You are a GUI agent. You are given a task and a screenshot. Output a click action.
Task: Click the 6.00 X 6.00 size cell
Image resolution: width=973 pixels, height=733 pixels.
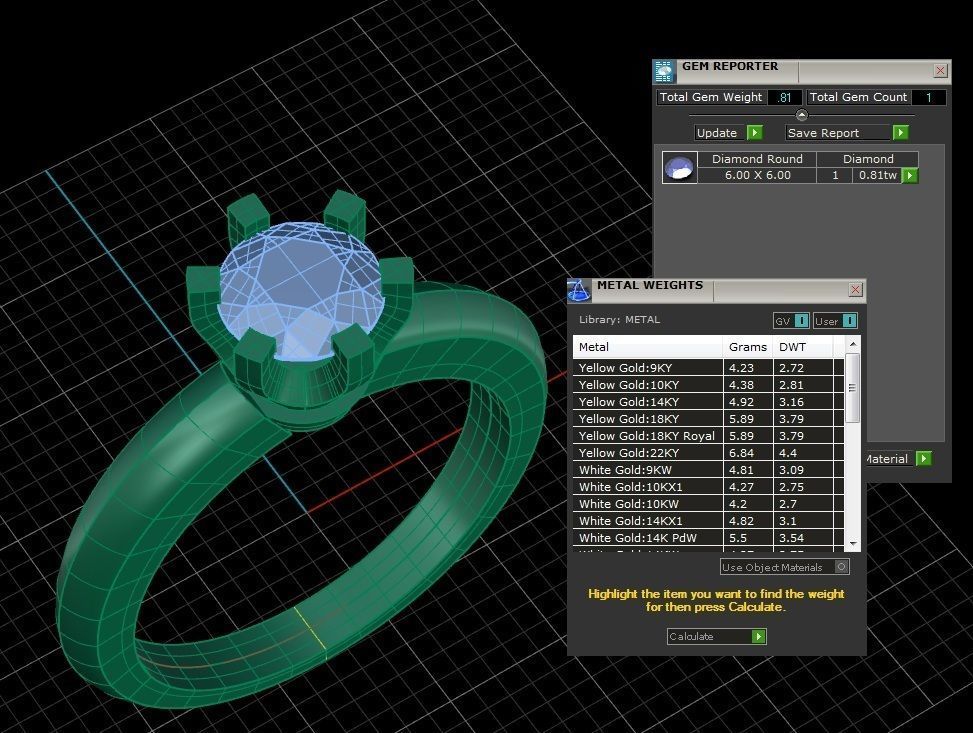pyautogui.click(x=757, y=175)
